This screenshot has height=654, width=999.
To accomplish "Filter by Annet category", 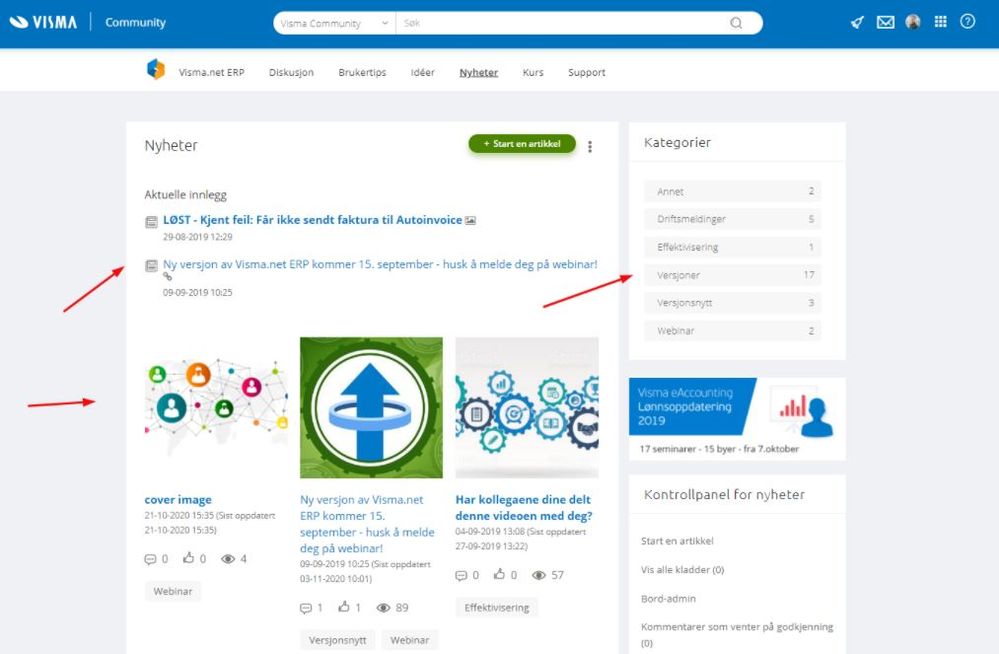I will coord(733,191).
